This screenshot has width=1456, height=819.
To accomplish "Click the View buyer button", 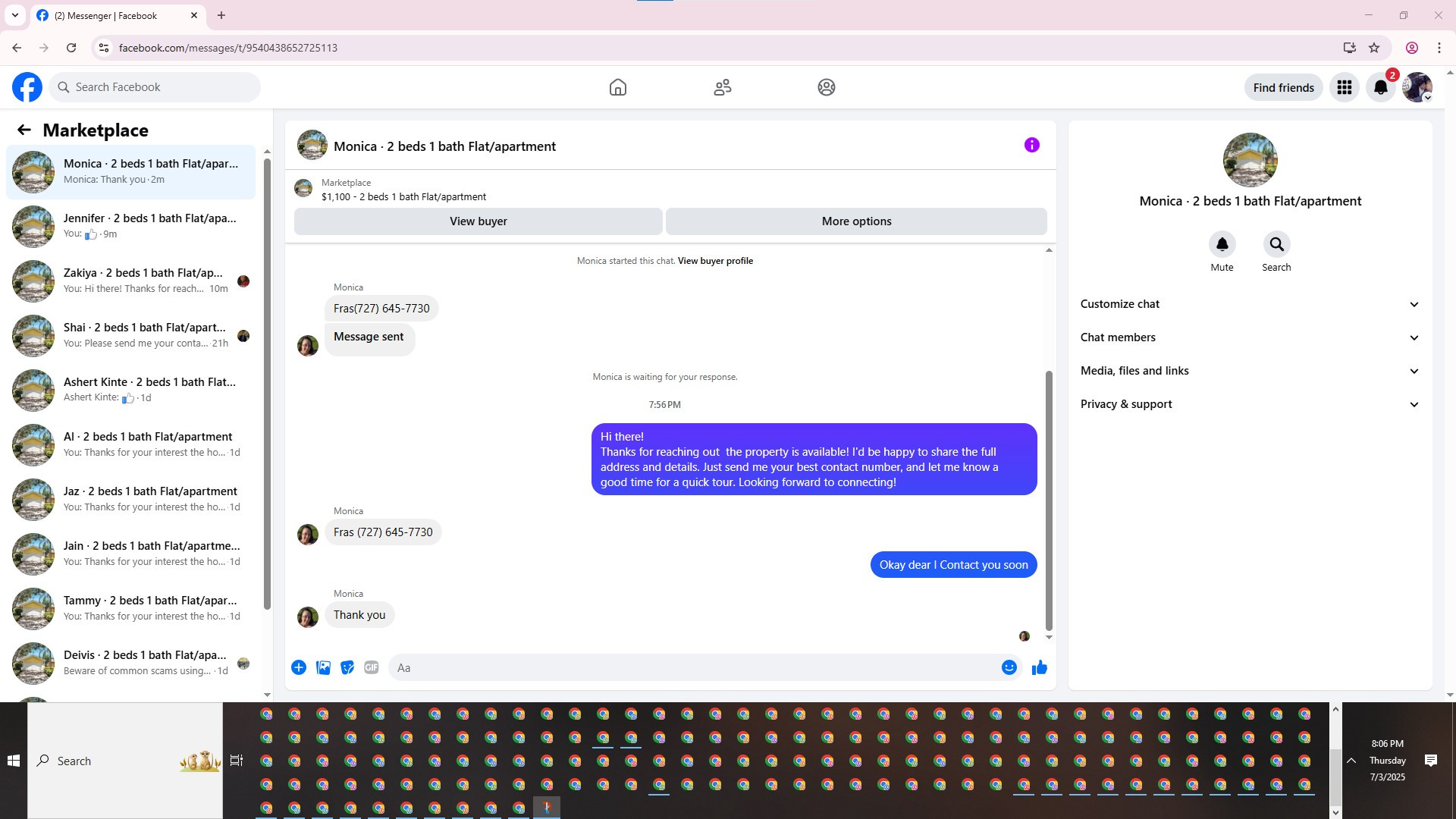I will [478, 221].
